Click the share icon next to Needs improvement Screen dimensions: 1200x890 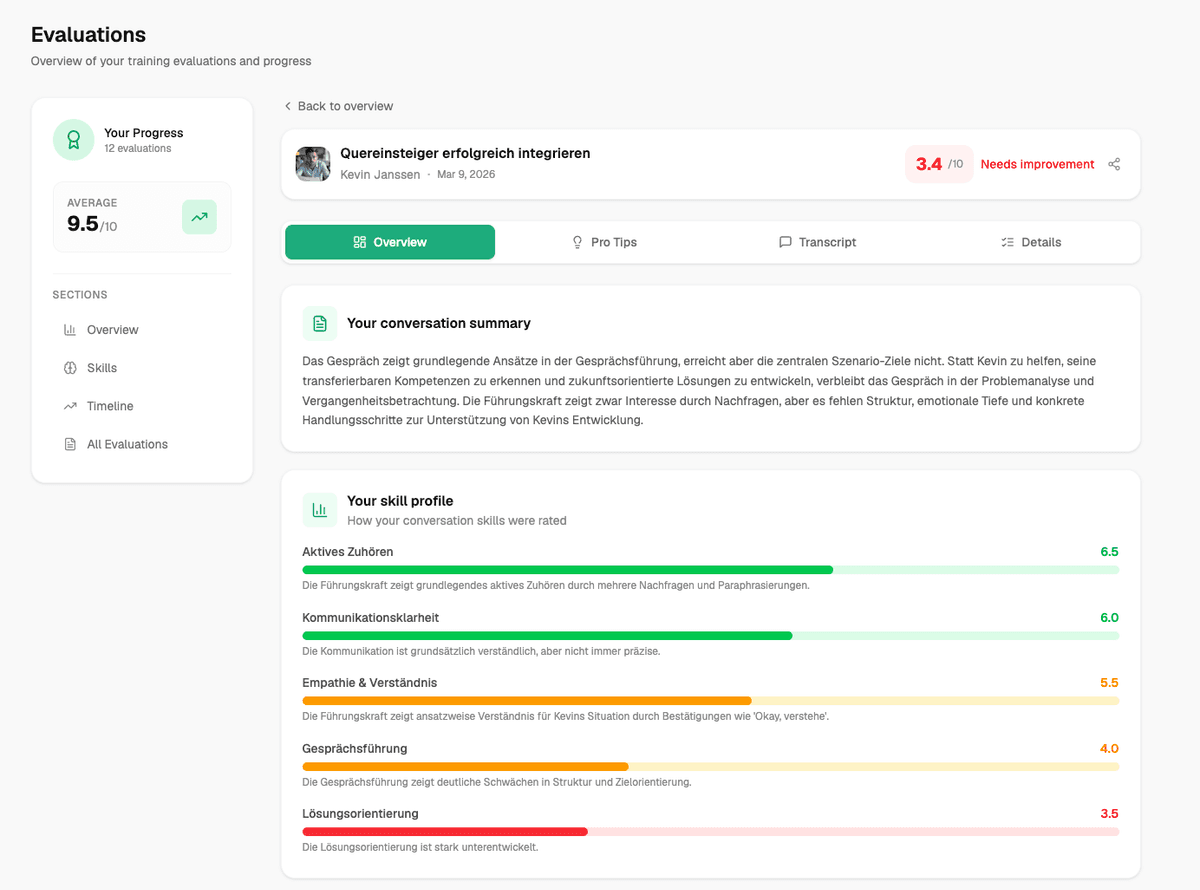coord(1114,164)
